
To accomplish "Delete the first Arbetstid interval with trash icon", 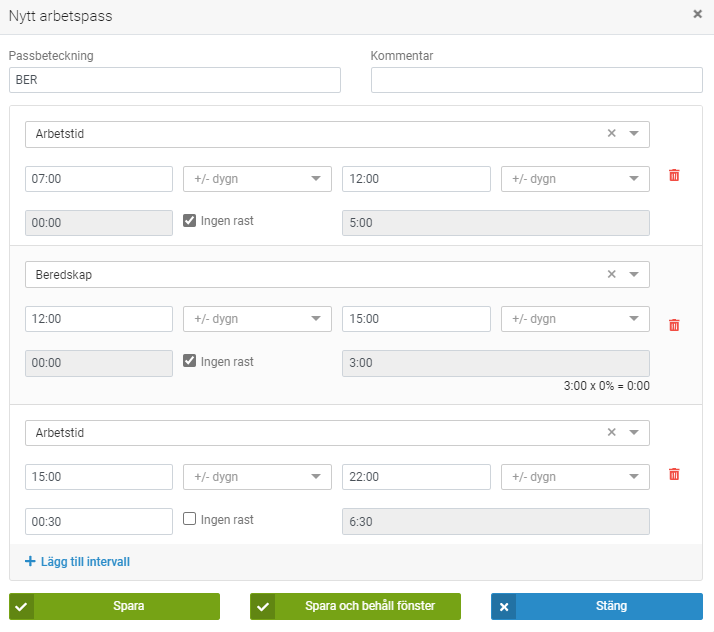I will click(x=674, y=176).
